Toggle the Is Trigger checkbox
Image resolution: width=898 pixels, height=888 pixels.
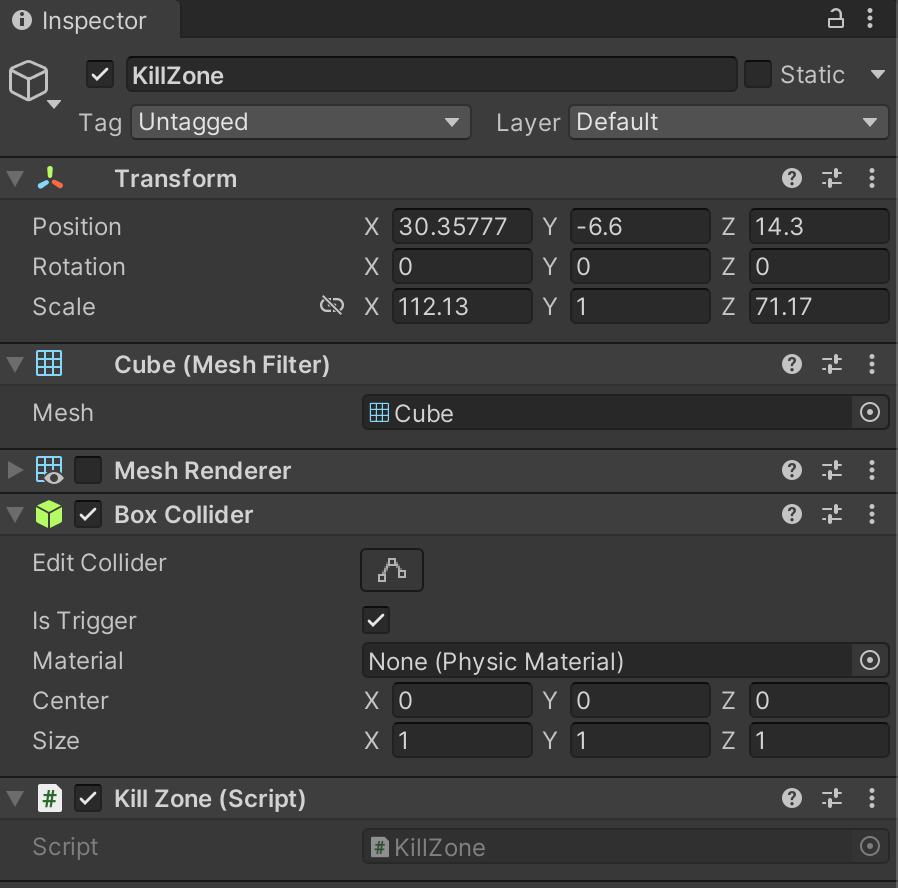[376, 620]
